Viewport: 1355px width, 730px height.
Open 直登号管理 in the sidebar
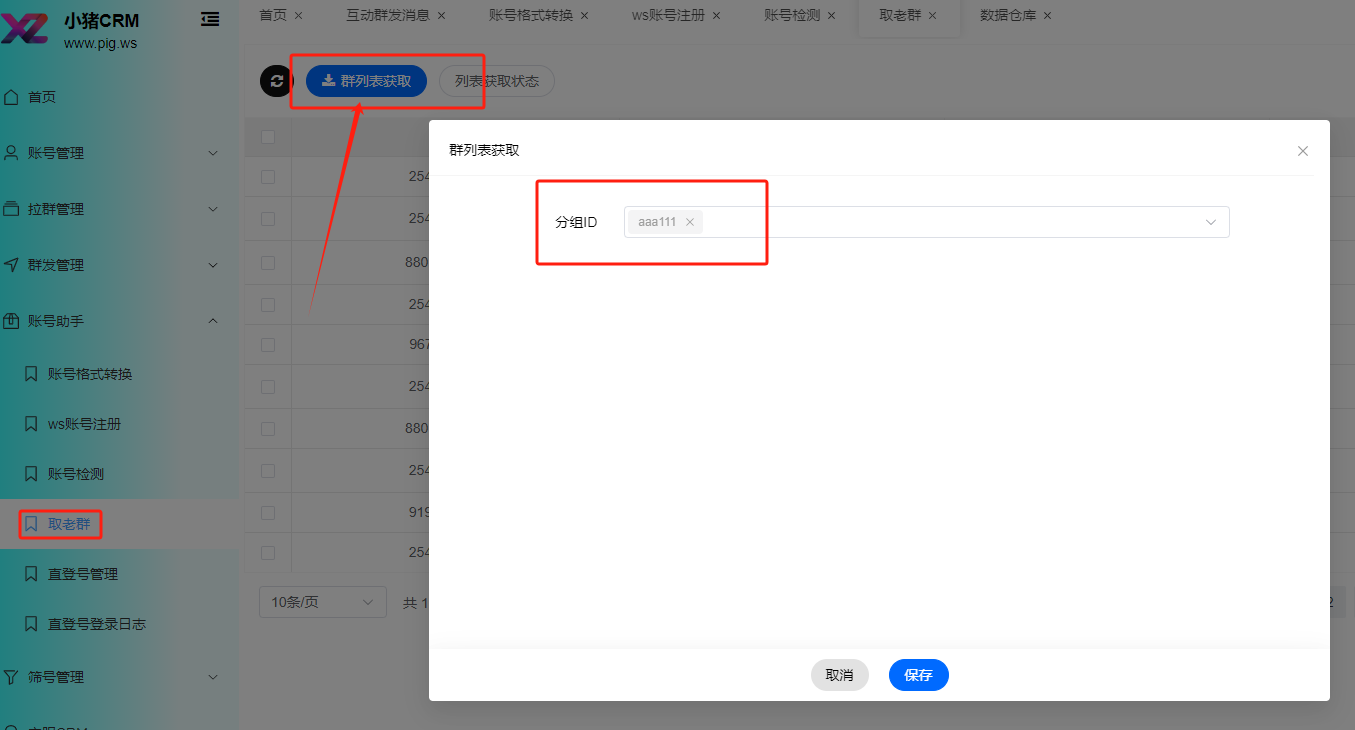(x=83, y=574)
